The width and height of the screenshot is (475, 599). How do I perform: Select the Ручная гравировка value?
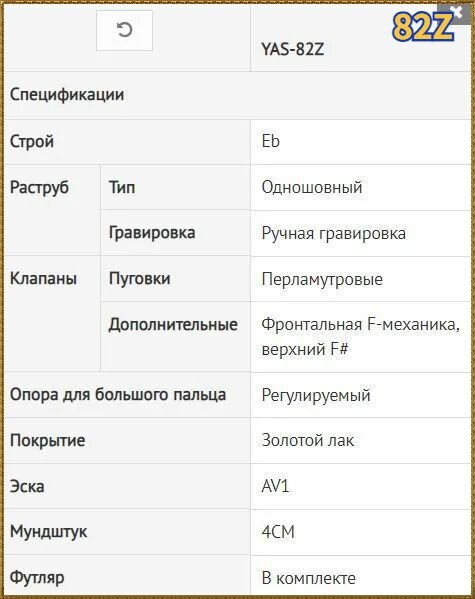pos(334,233)
